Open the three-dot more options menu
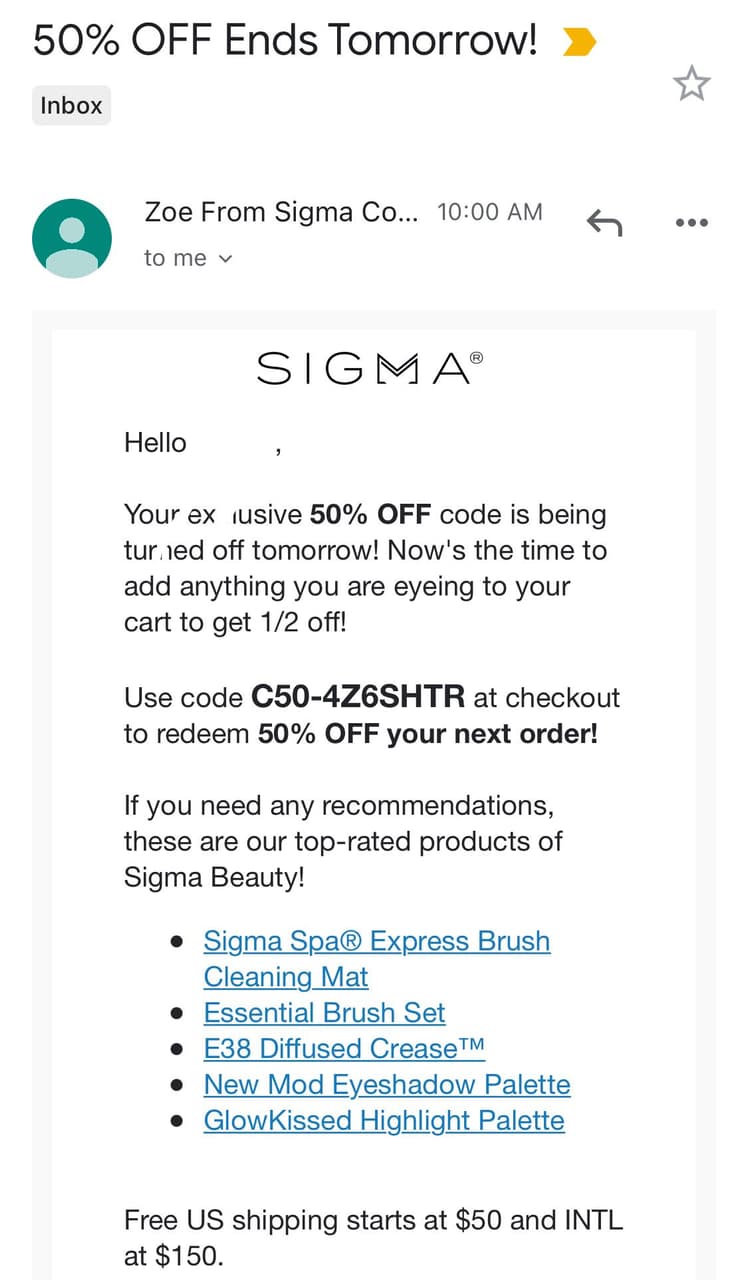Viewport: 748px width, 1280px height. tap(691, 222)
